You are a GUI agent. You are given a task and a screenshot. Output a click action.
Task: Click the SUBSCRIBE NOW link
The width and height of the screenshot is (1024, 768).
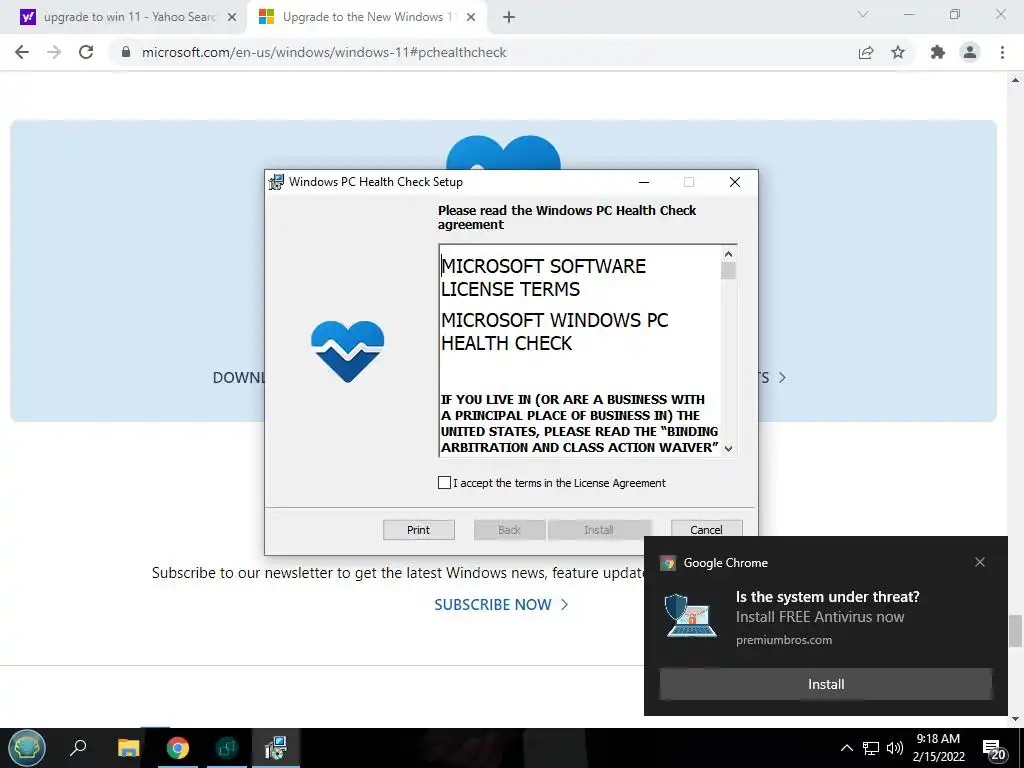[x=493, y=605]
